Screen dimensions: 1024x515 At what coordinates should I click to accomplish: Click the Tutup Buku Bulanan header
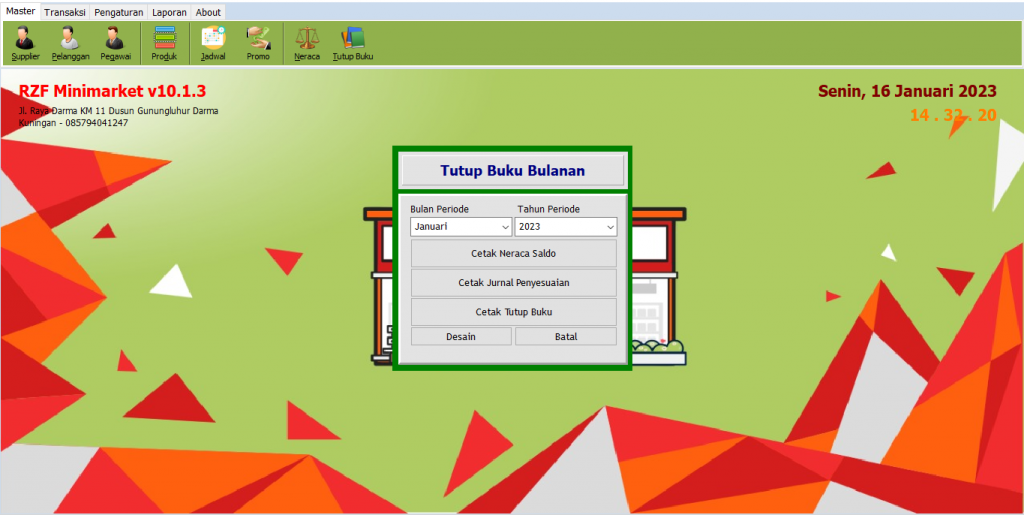513,171
